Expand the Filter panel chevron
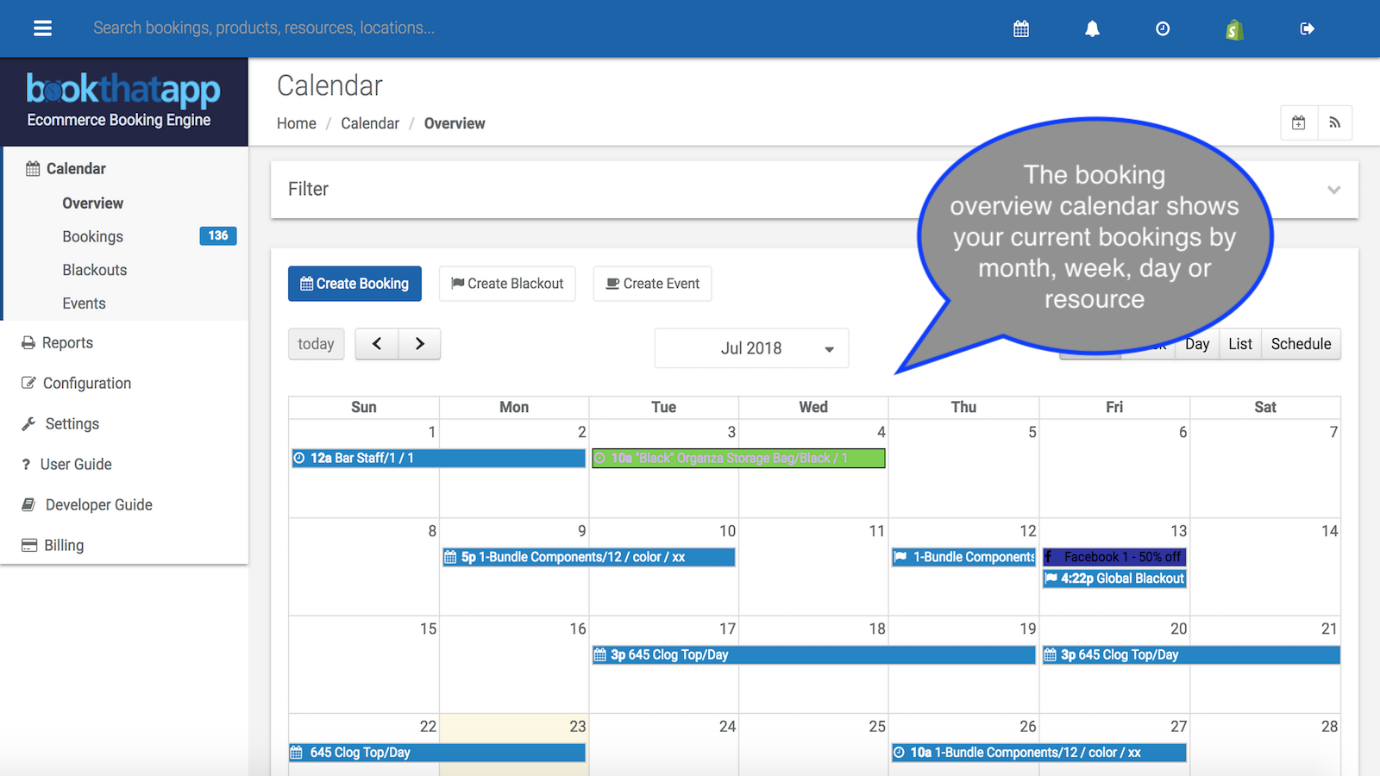This screenshot has width=1380, height=776. pyautogui.click(x=1333, y=189)
